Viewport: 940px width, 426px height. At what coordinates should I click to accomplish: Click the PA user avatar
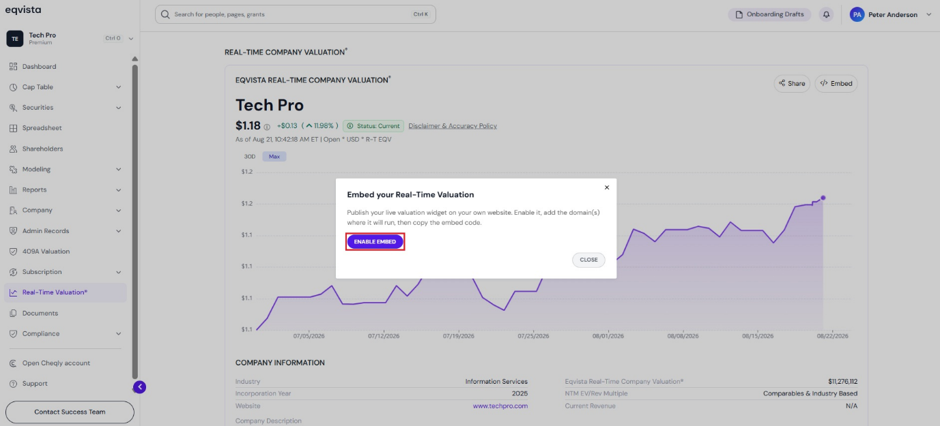point(857,14)
